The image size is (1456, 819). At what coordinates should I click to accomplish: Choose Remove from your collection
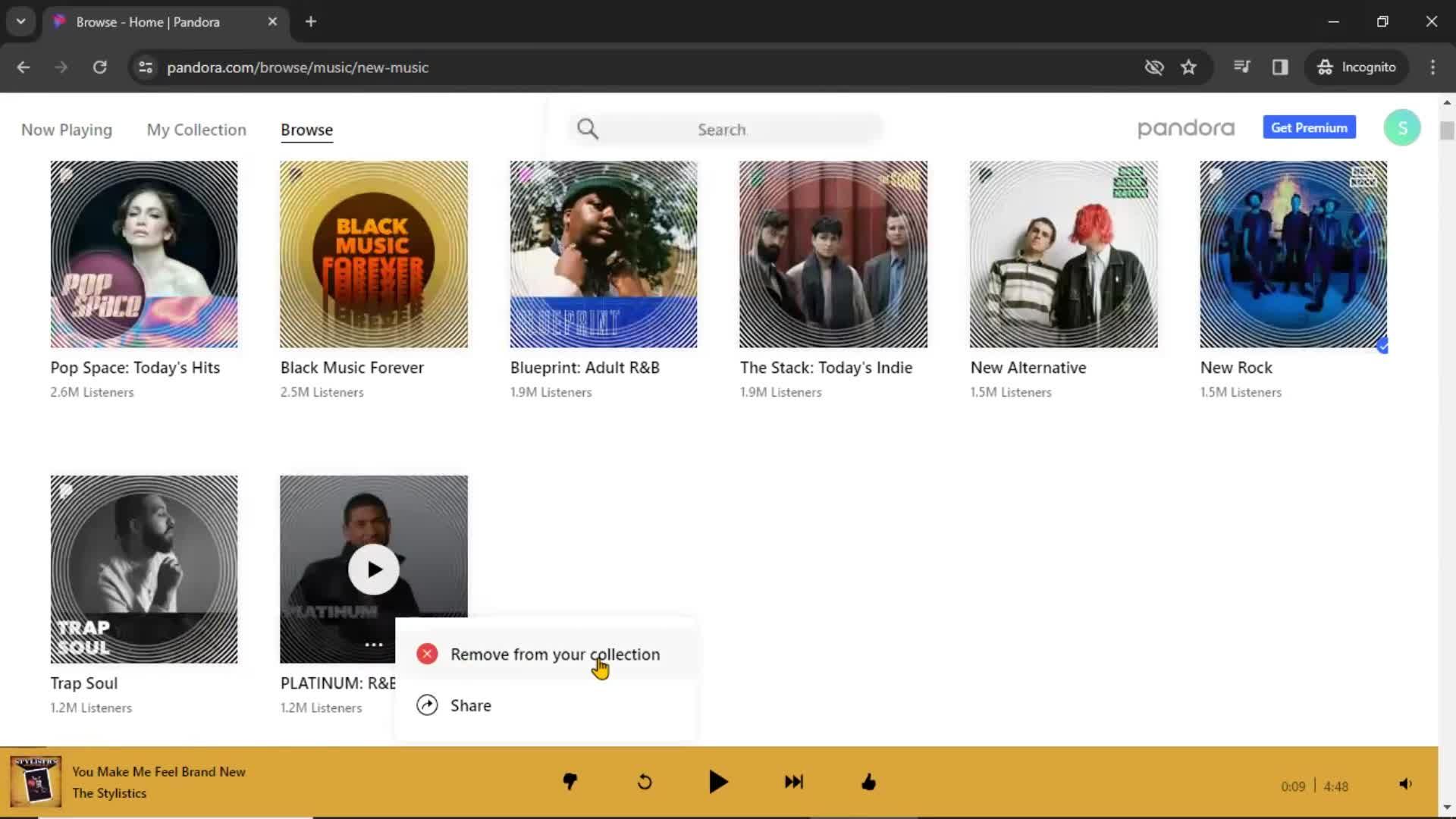tap(546, 654)
